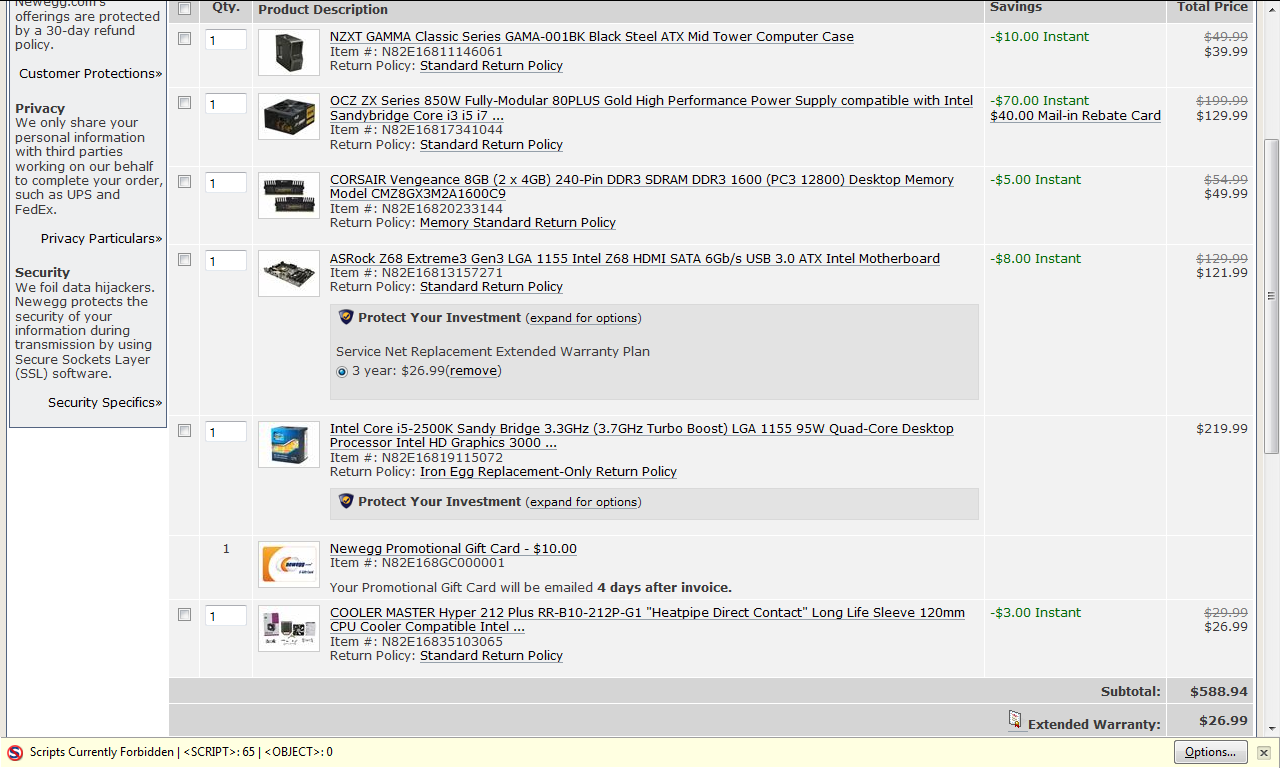
Task: Open ASRock Z68 motherboard thumbnail
Action: coord(289,273)
